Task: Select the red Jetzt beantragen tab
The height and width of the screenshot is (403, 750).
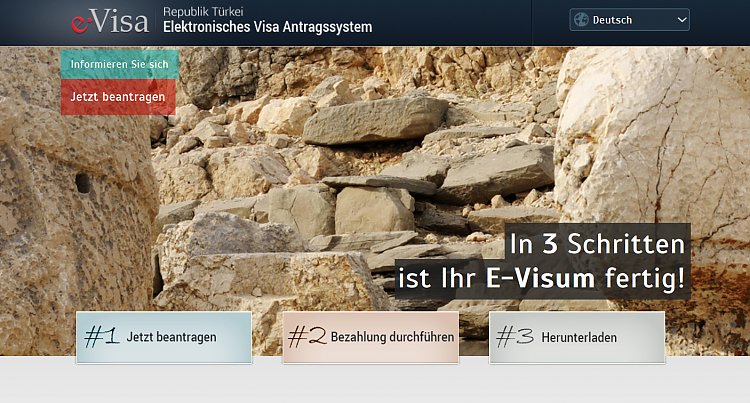Action: click(118, 97)
